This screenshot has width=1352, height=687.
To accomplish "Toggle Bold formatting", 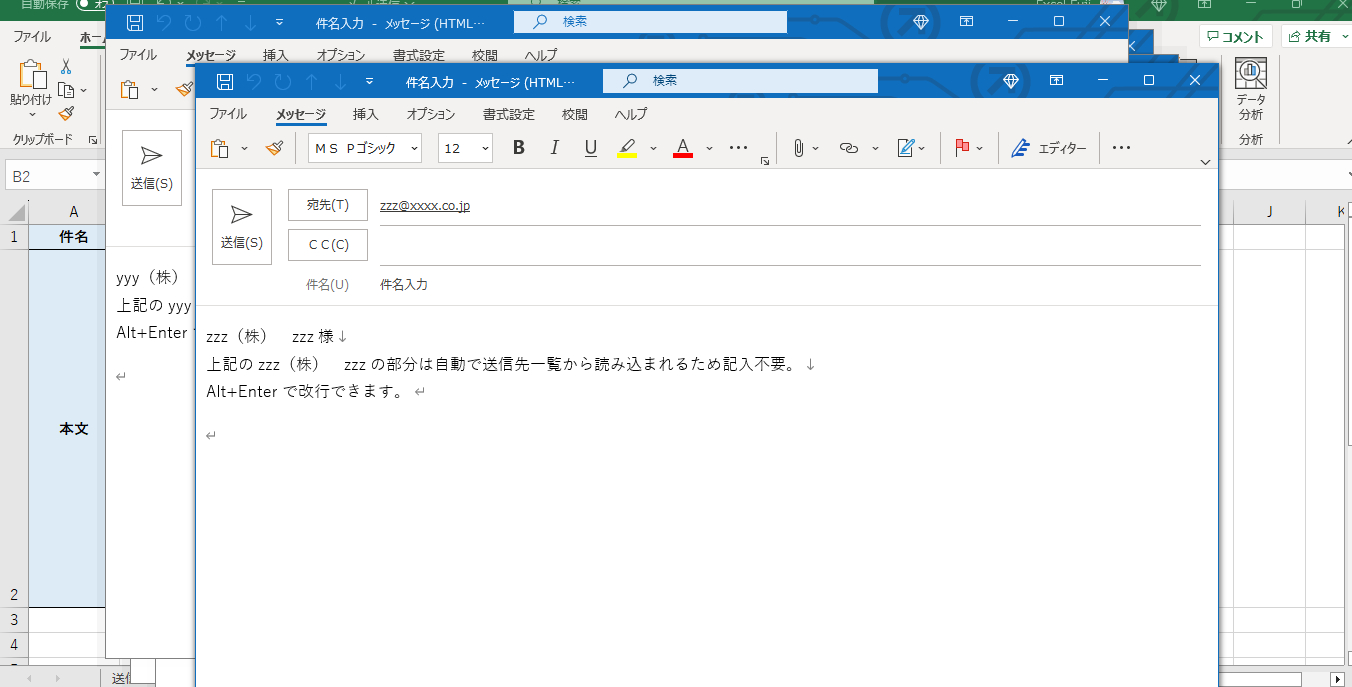I will [x=519, y=148].
